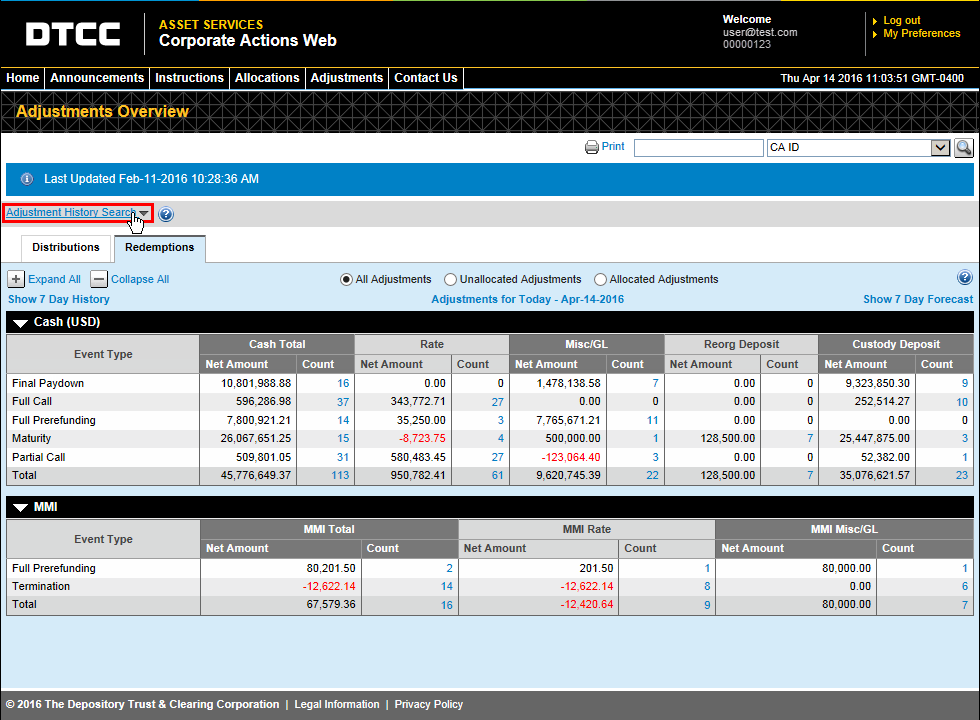
Task: Open Termination MMI Rate count 8
Action: click(x=707, y=587)
